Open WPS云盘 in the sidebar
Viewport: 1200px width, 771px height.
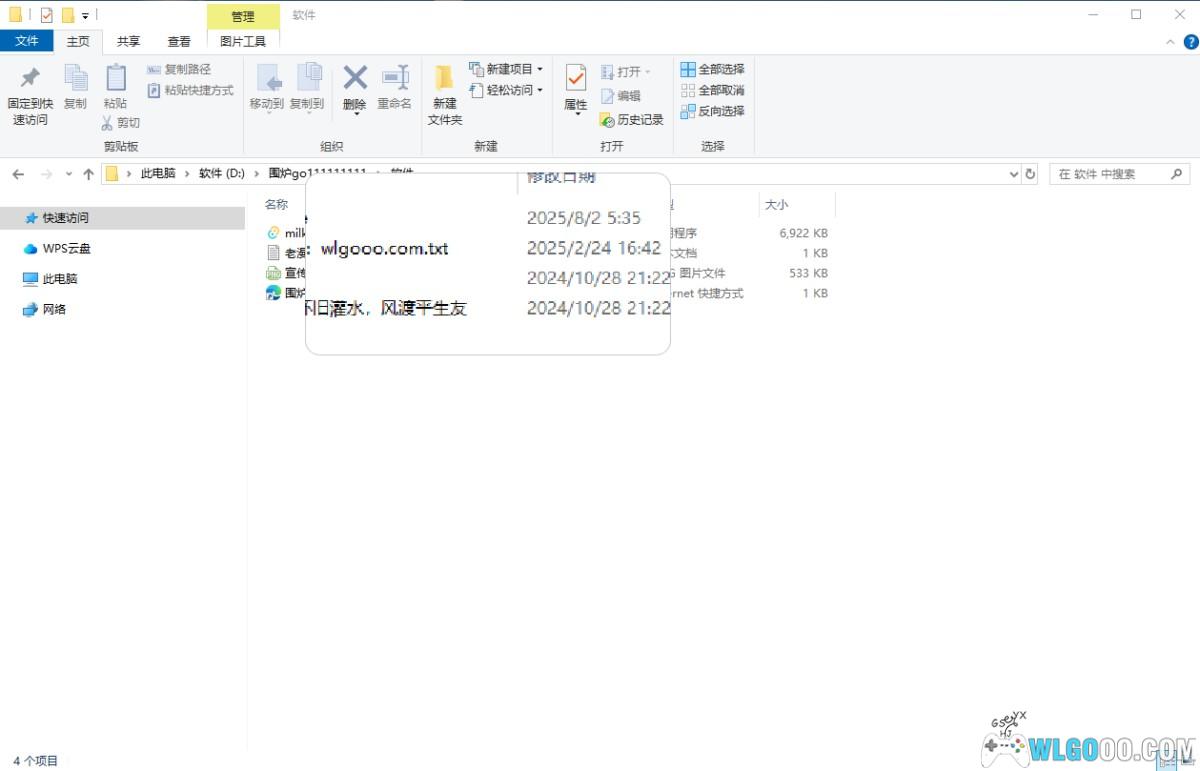click(x=66, y=249)
